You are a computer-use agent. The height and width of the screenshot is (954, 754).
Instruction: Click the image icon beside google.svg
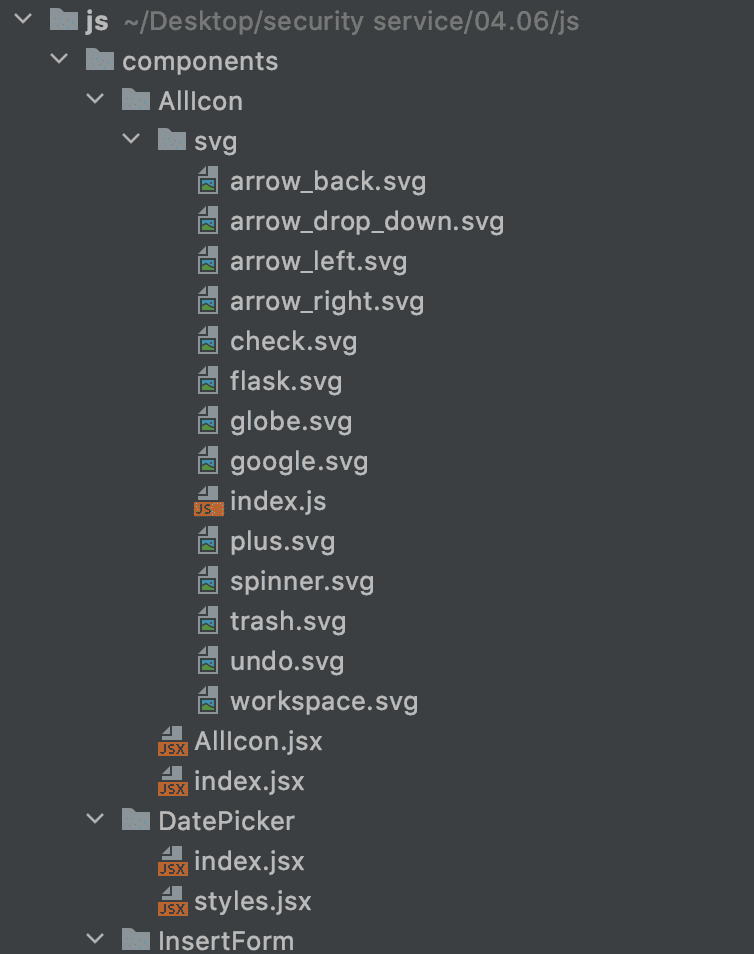coord(207,461)
